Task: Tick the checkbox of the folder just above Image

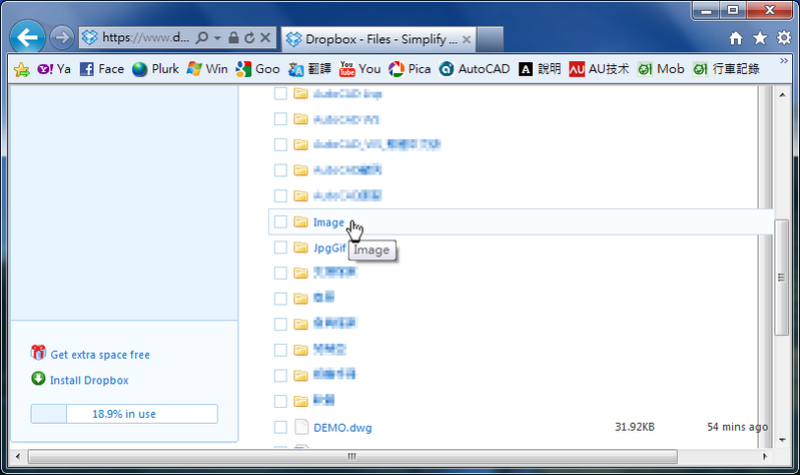Action: coord(280,196)
